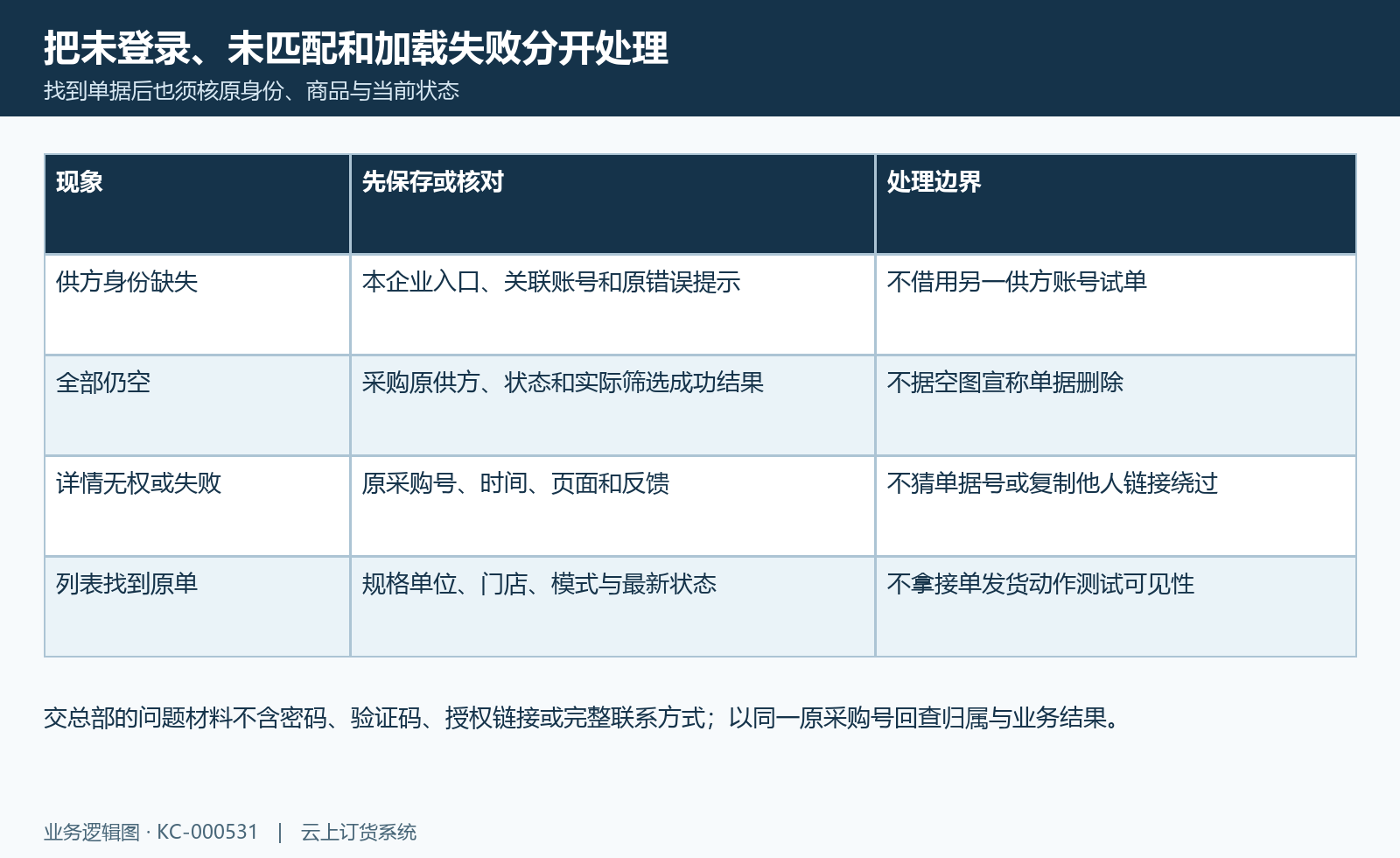
Task: Click the cell 采购原供方、状态和实际筛选成功结果
Action: (x=612, y=405)
